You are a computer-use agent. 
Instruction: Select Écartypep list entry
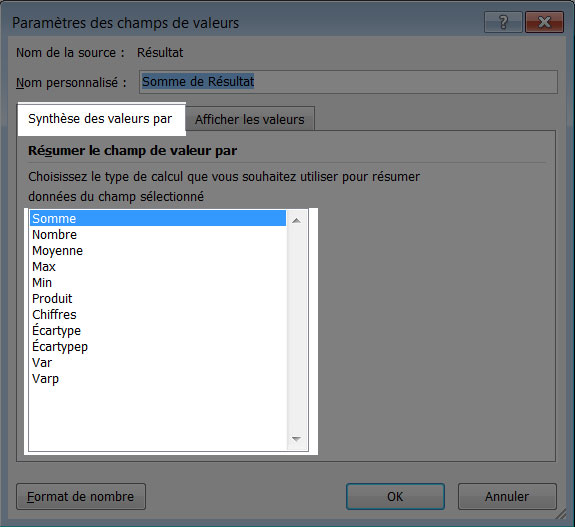[x=158, y=347]
